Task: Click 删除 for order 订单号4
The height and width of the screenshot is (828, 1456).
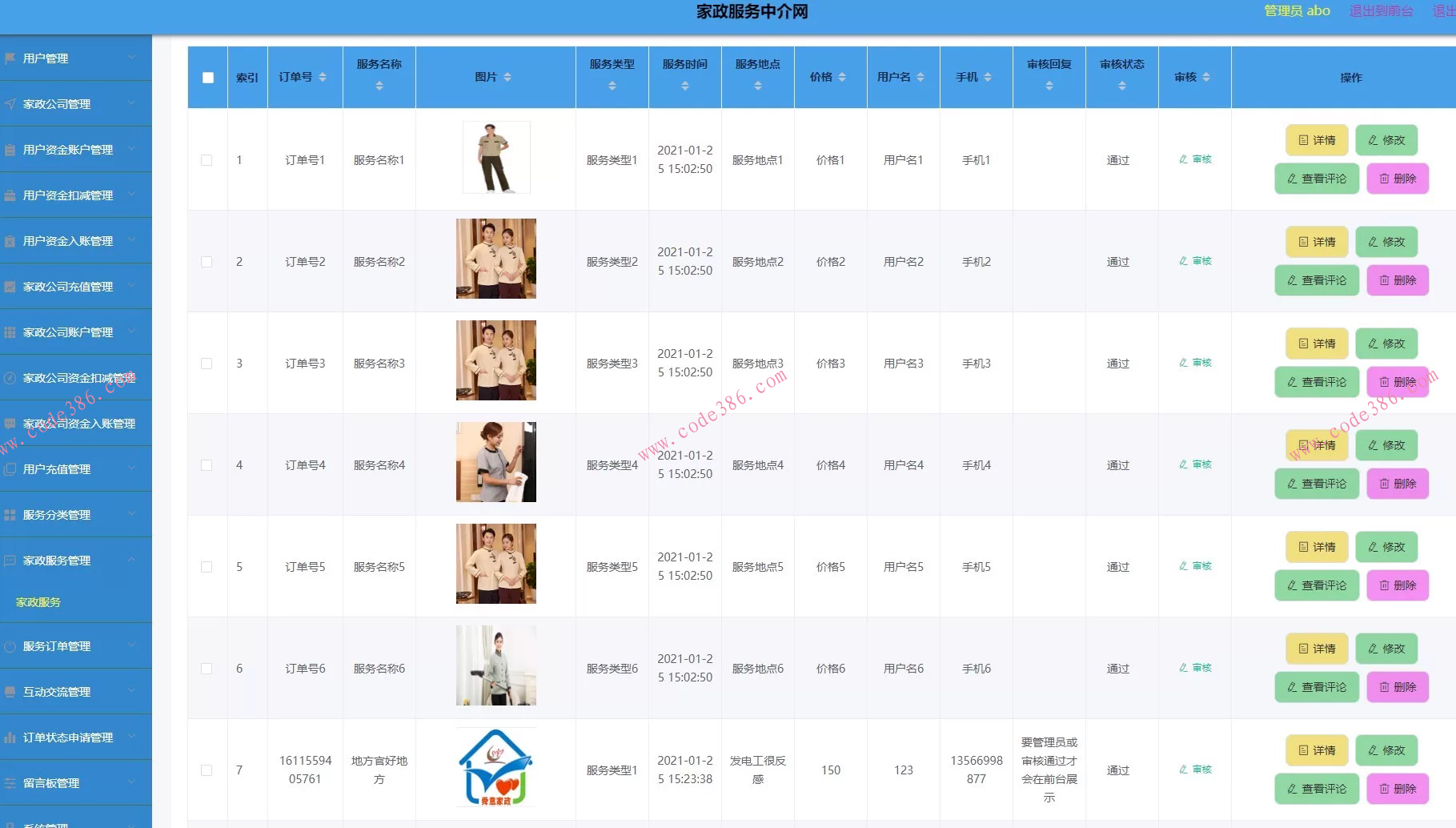Action: click(1398, 484)
